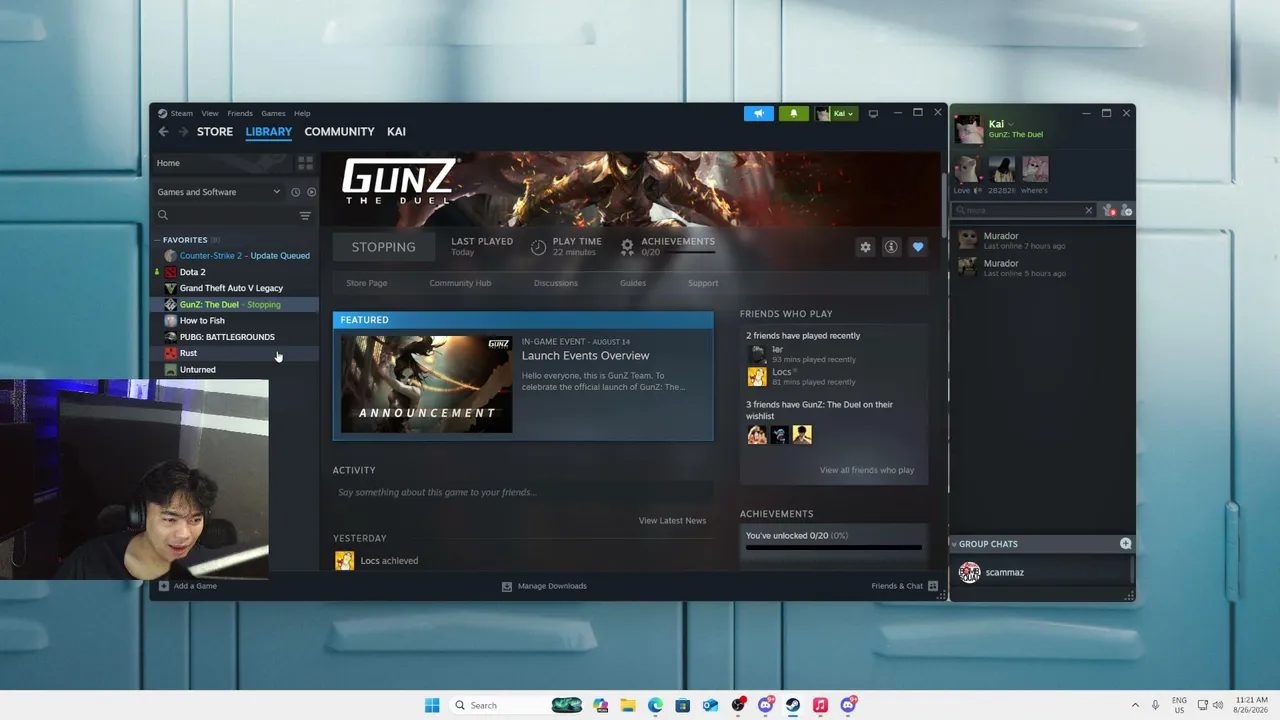Click the achievements progress bar
This screenshot has width=1280, height=720.
click(834, 547)
